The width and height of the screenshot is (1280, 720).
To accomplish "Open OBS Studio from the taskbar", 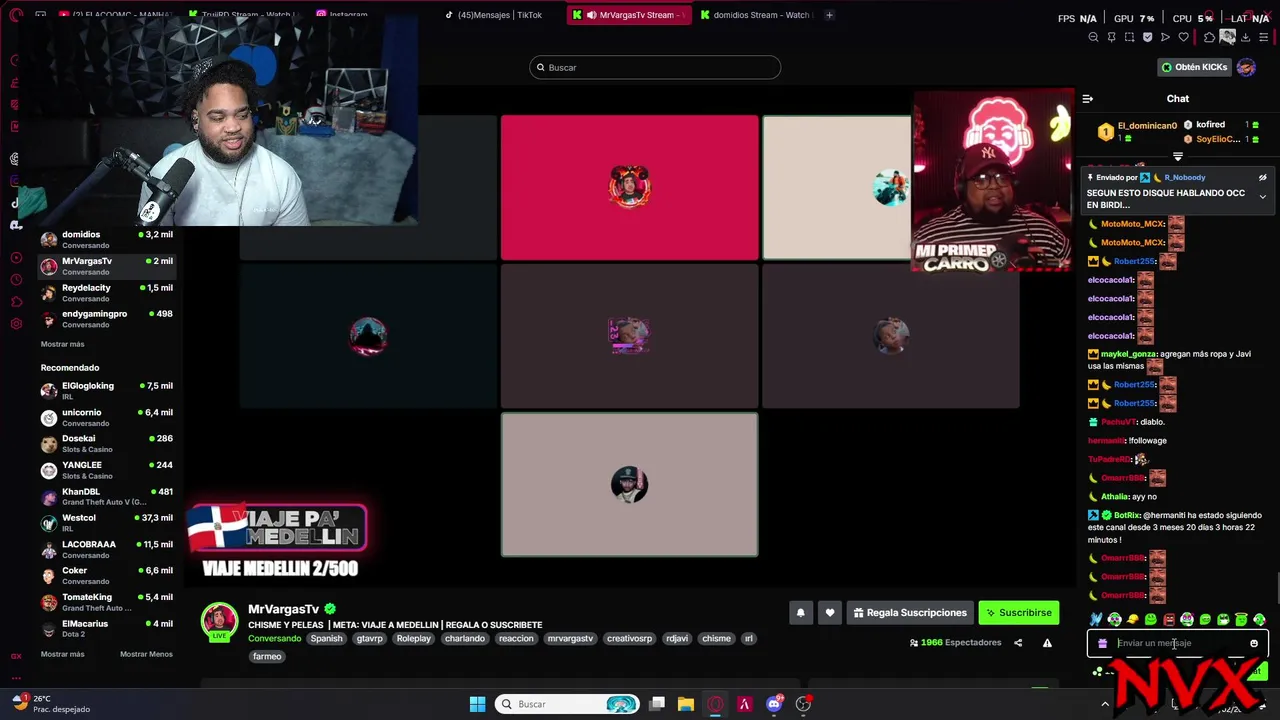I will click(x=803, y=704).
